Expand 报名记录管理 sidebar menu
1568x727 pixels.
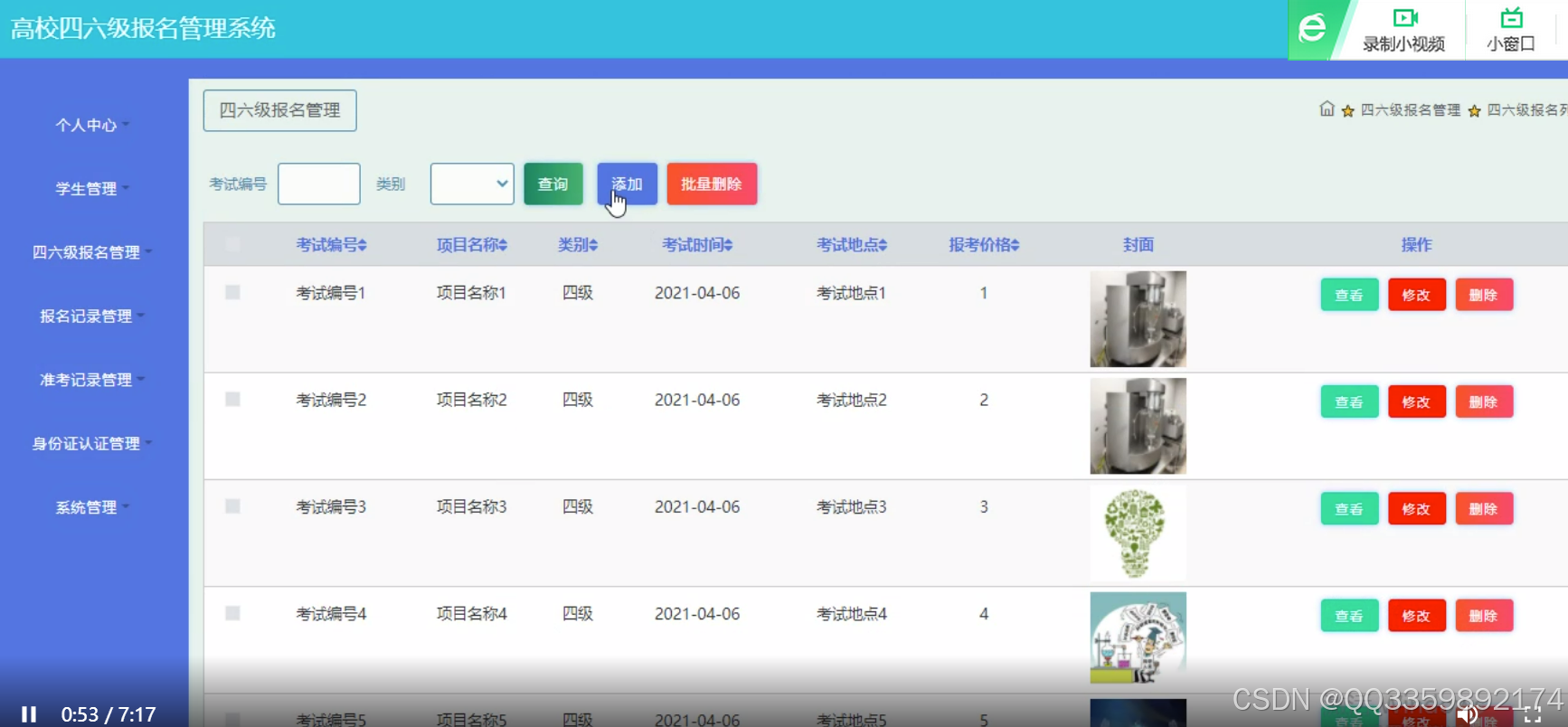(x=91, y=316)
